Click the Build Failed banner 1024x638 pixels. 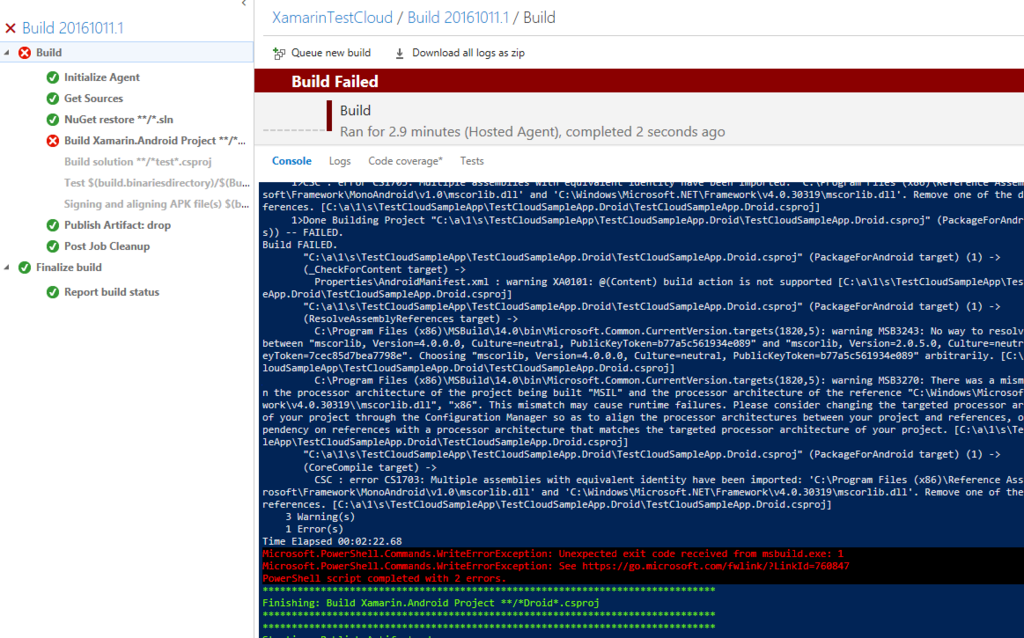coord(639,81)
